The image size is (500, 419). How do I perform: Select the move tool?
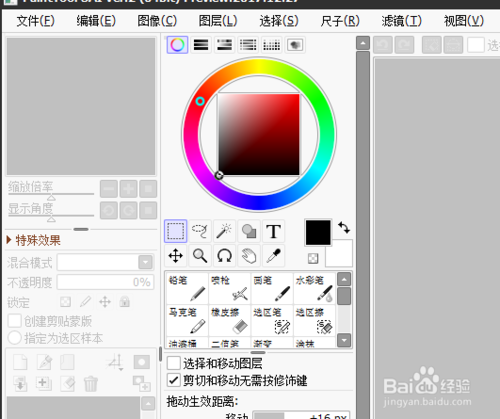coord(176,256)
